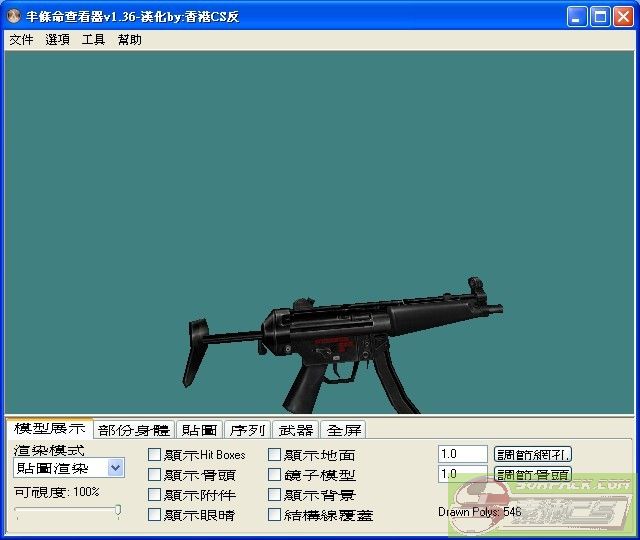Switch to the 貼圖 (Texture) tab
Image resolution: width=640 pixels, height=540 pixels.
(199, 430)
